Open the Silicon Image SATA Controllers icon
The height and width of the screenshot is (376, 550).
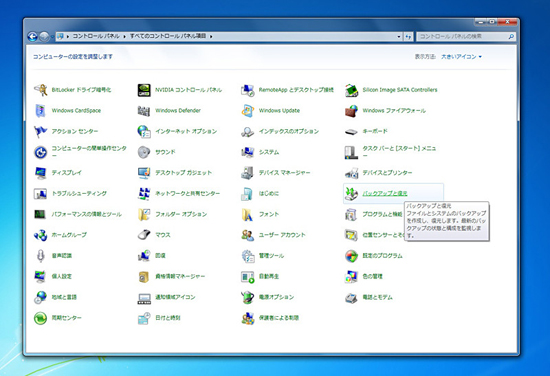(351, 90)
